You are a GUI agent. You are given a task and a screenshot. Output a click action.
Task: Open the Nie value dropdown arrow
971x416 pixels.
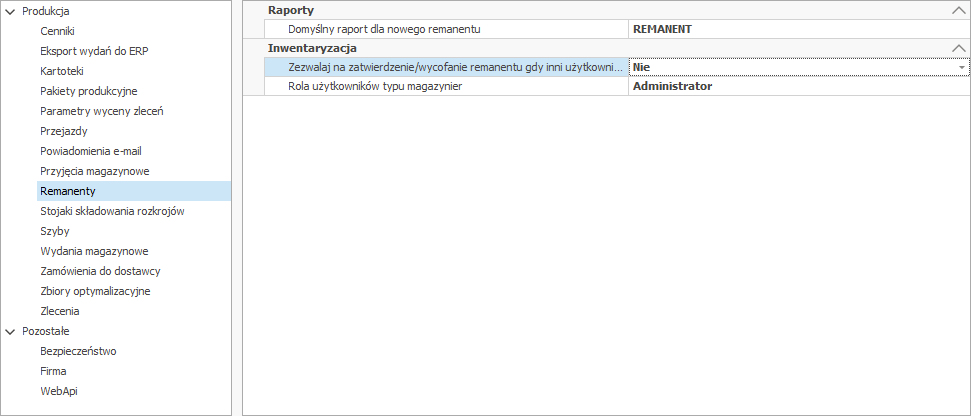point(962,67)
